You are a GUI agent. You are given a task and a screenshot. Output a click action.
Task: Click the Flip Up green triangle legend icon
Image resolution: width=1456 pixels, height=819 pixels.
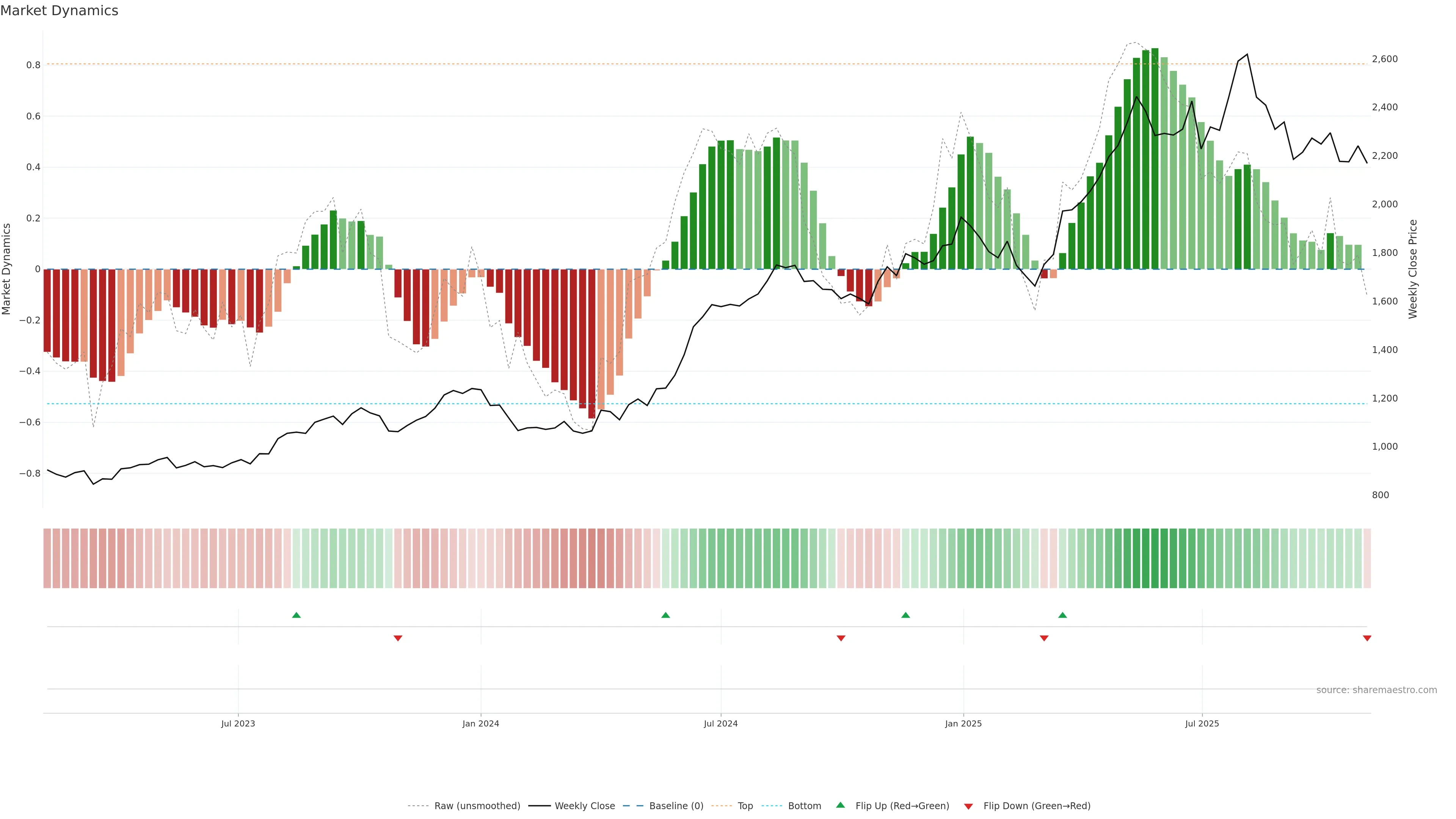pyautogui.click(x=841, y=805)
